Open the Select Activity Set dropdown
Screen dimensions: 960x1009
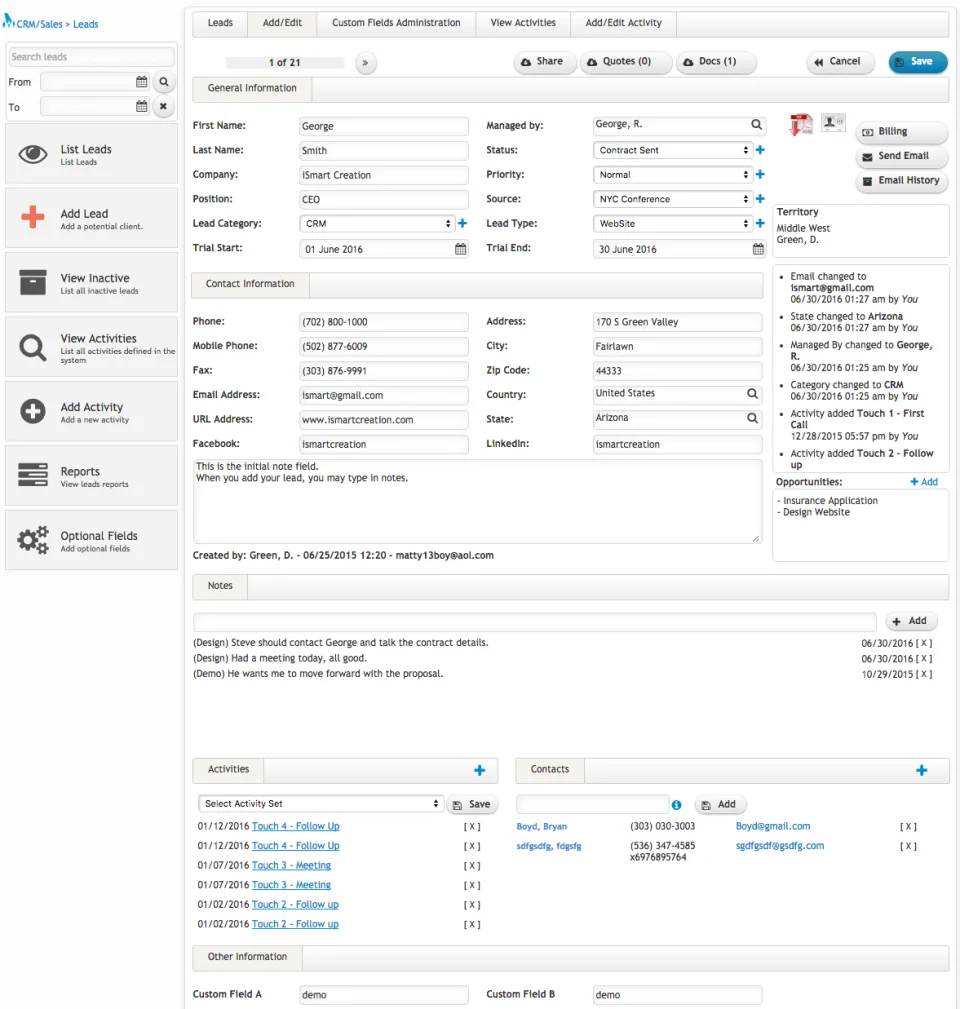(320, 804)
